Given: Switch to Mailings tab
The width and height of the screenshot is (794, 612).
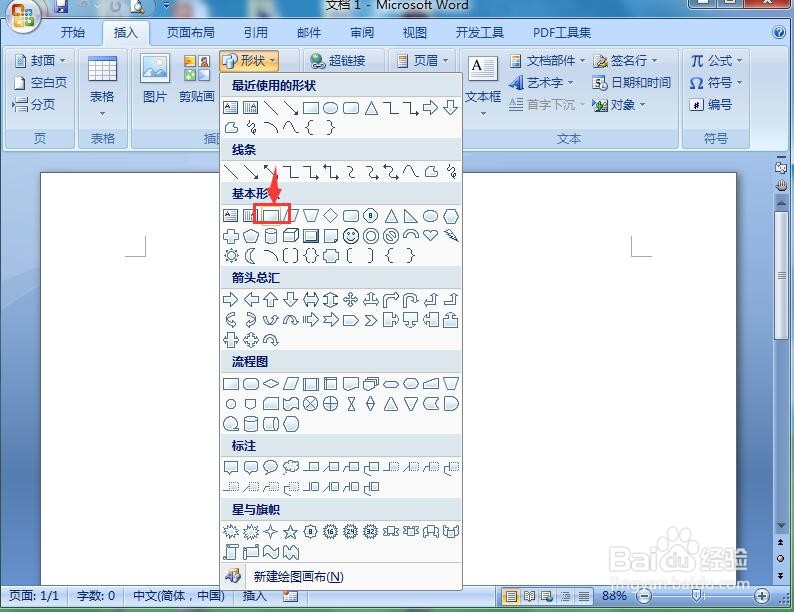Looking at the screenshot, I should tap(309, 32).
